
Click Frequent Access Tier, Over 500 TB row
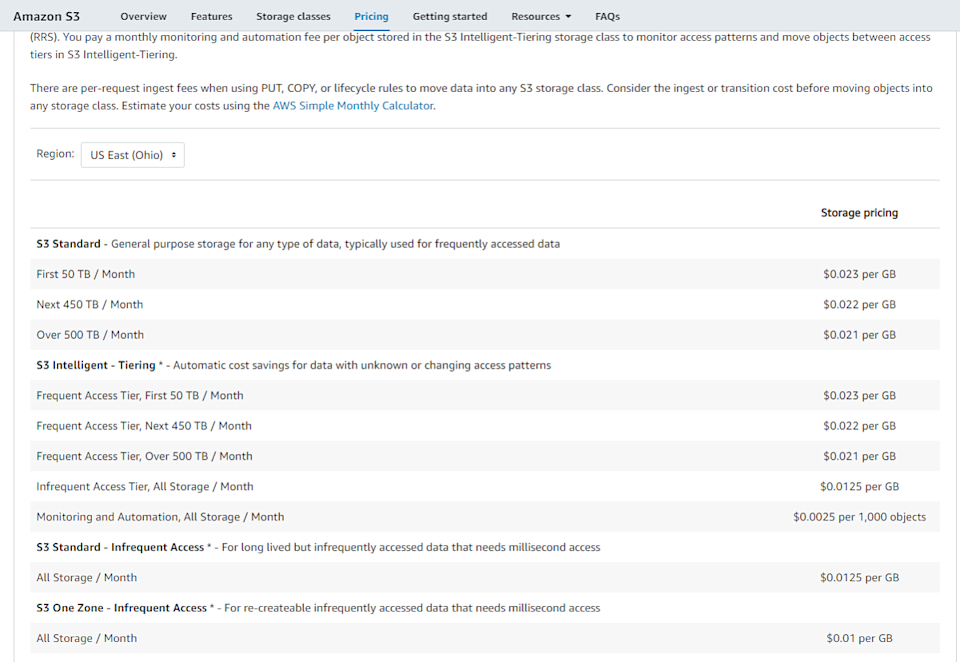pyautogui.click(x=485, y=456)
